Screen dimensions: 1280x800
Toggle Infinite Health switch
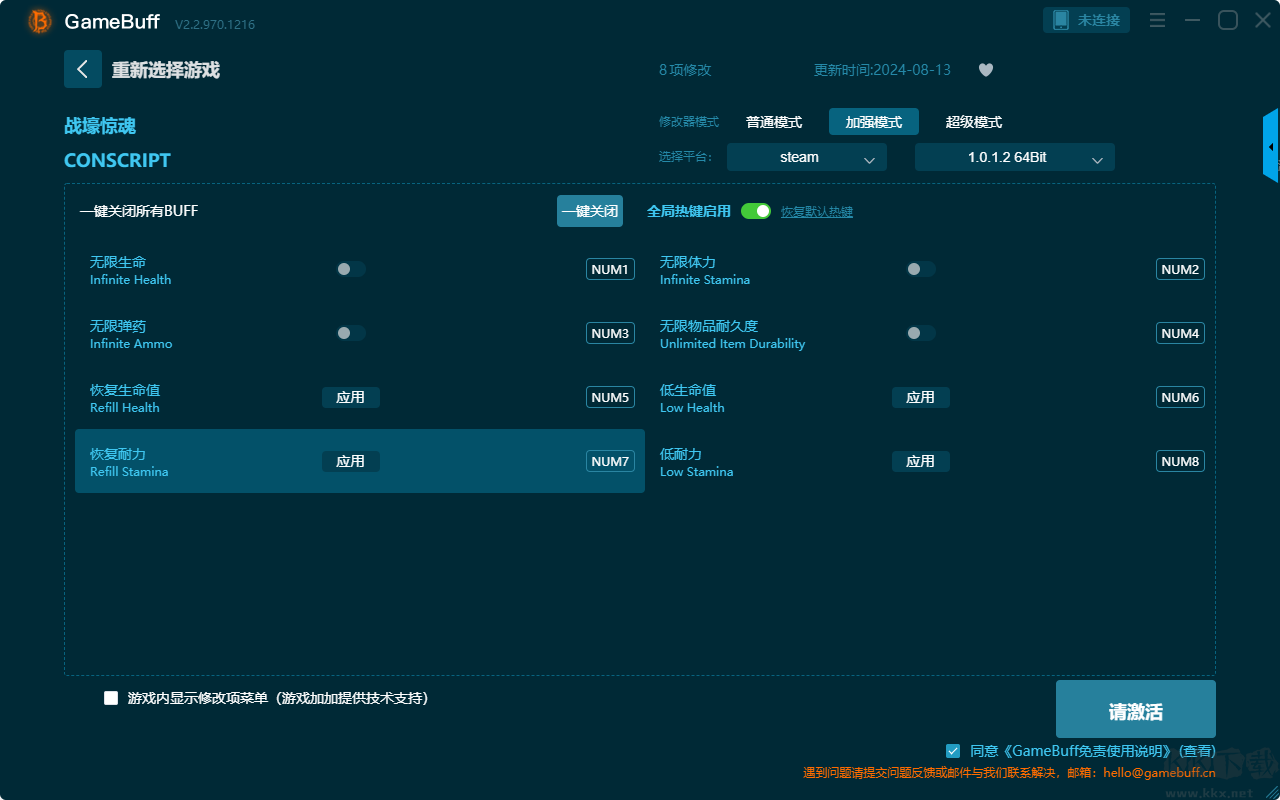pyautogui.click(x=350, y=269)
